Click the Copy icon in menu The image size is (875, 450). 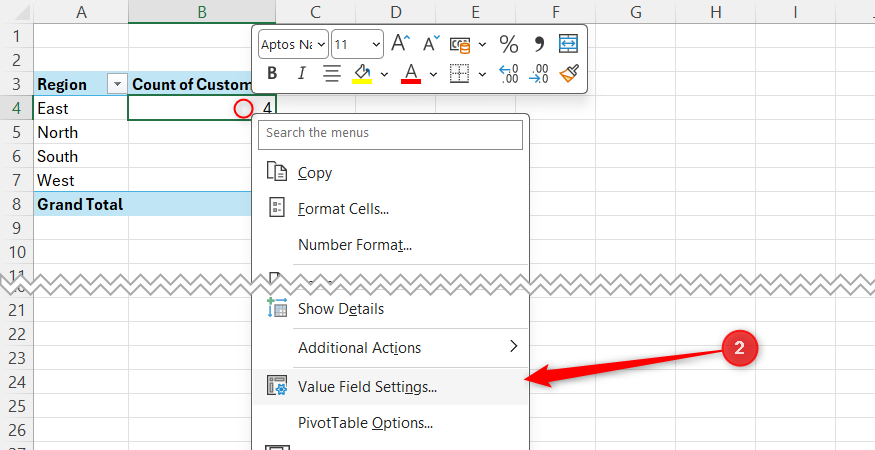(277, 171)
